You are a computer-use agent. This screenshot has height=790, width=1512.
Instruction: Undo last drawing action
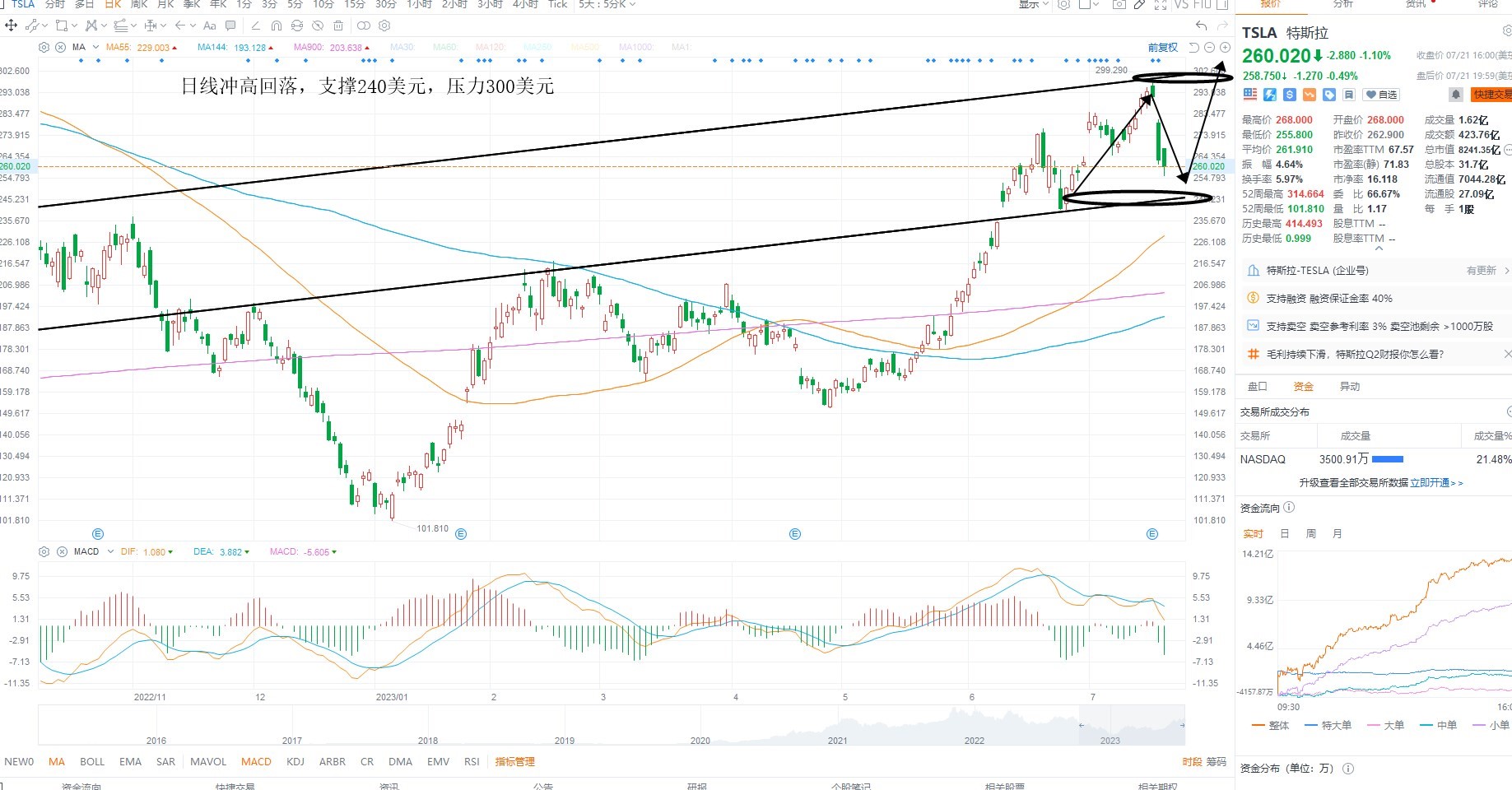tap(1202, 26)
